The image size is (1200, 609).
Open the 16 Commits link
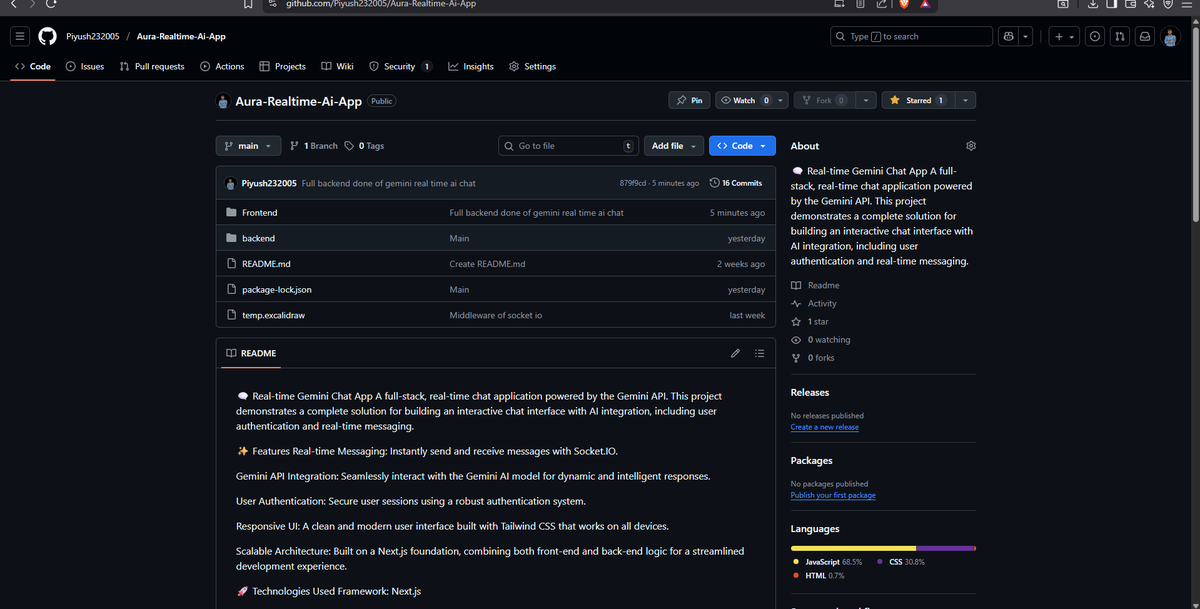[736, 183]
